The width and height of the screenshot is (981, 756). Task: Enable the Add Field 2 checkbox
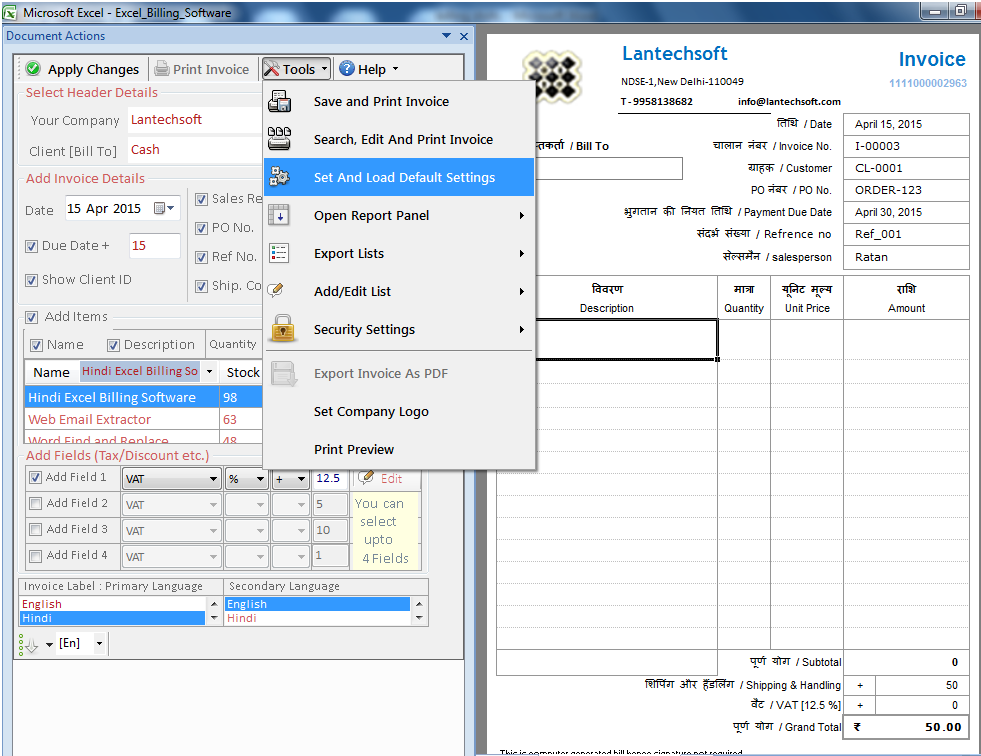coord(36,503)
